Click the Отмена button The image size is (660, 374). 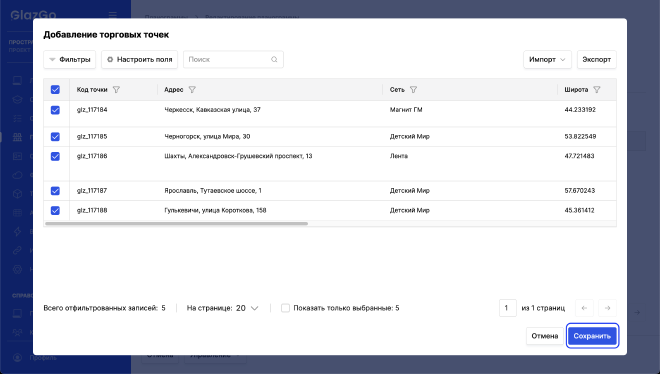(545, 336)
